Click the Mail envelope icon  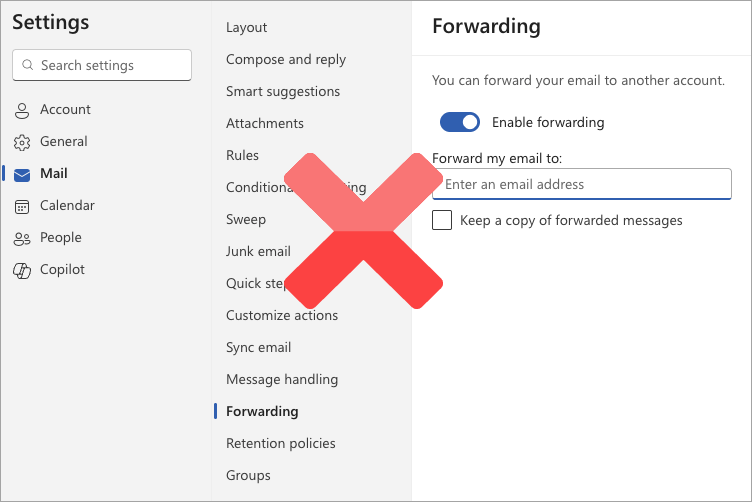tap(22, 174)
